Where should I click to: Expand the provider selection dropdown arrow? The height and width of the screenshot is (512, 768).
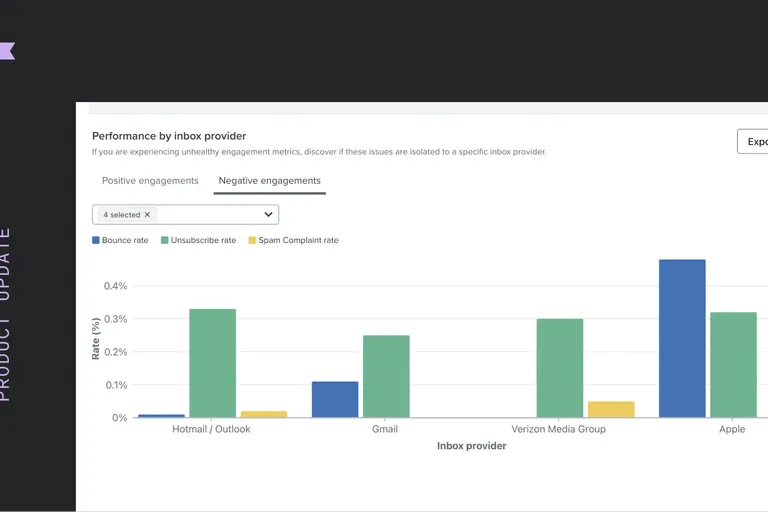pyautogui.click(x=268, y=215)
